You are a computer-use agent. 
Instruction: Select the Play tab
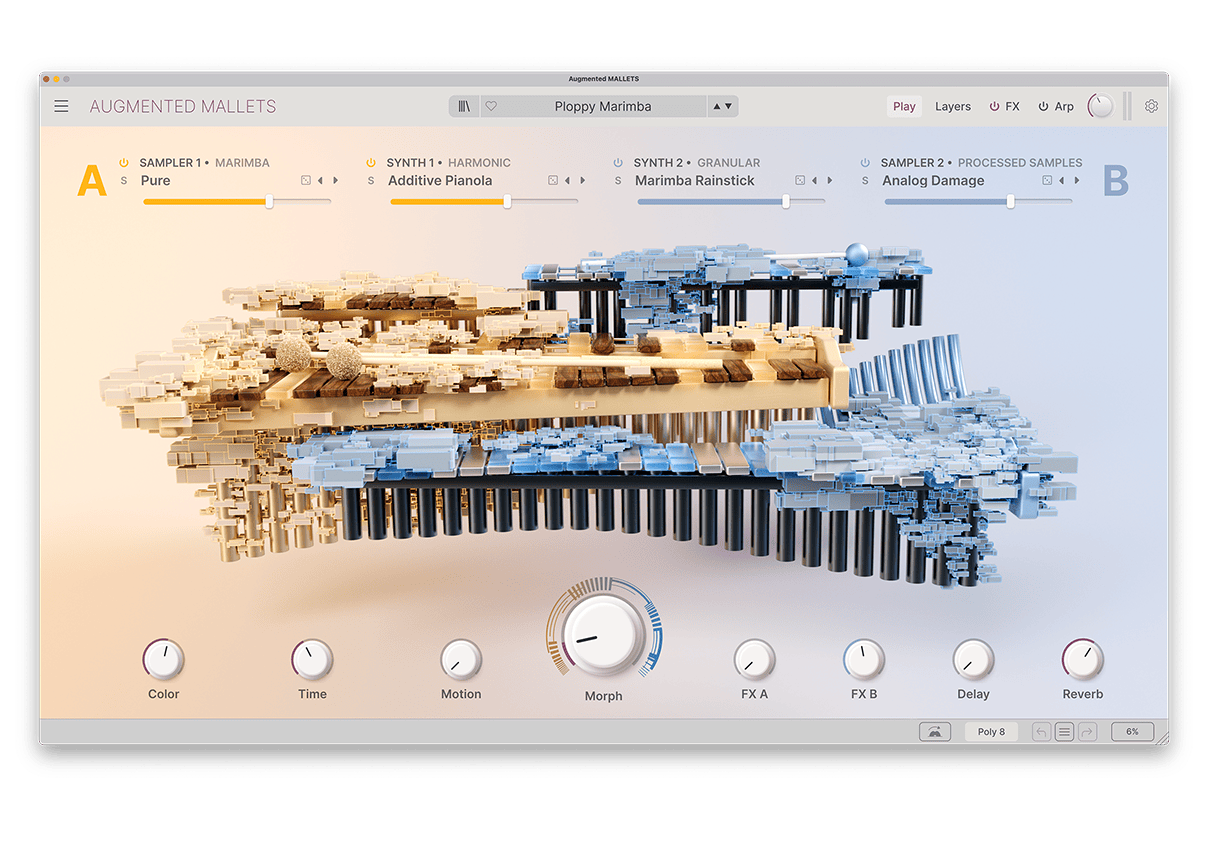904,106
